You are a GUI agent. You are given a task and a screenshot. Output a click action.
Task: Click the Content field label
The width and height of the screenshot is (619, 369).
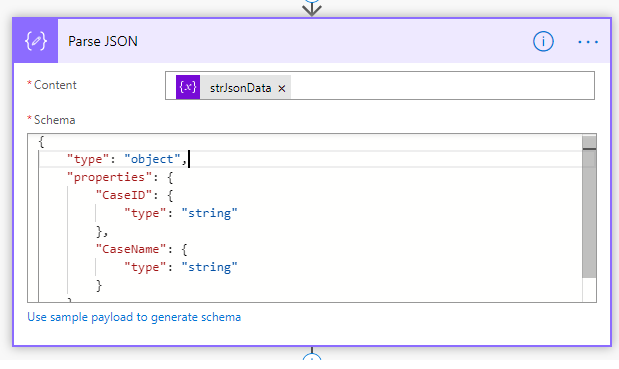(x=55, y=85)
